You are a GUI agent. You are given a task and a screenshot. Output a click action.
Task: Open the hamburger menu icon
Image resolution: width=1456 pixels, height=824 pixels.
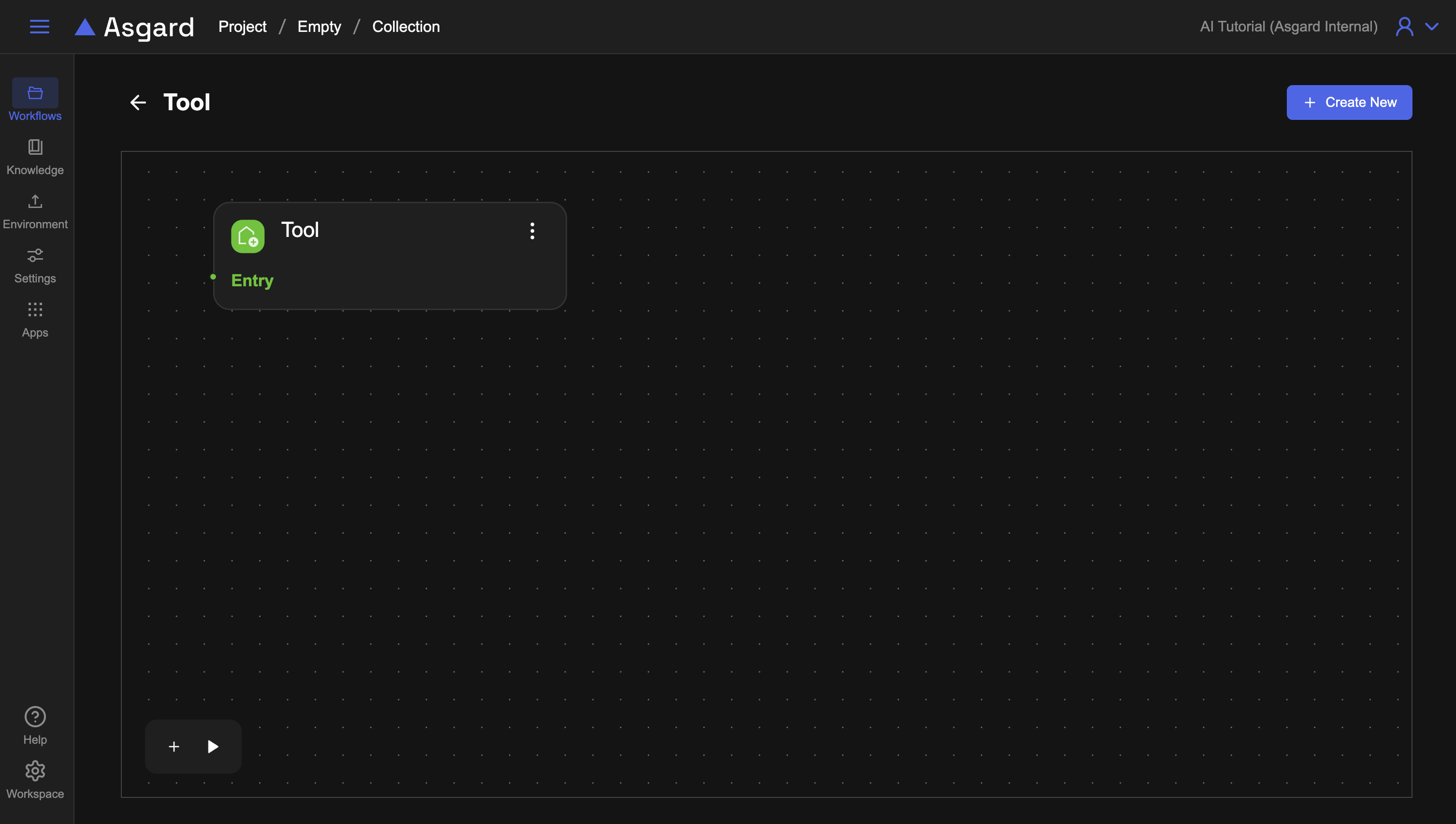(x=39, y=27)
